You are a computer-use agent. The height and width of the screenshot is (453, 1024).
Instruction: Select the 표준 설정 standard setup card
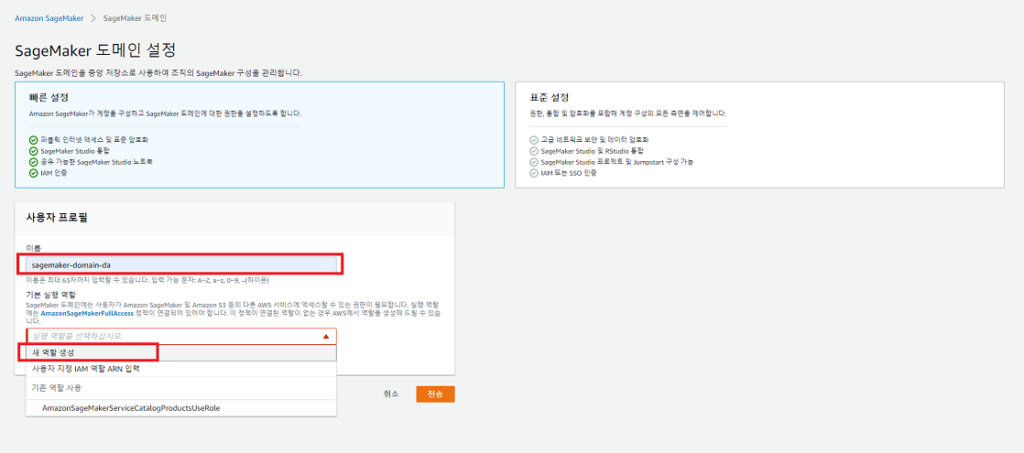760,135
